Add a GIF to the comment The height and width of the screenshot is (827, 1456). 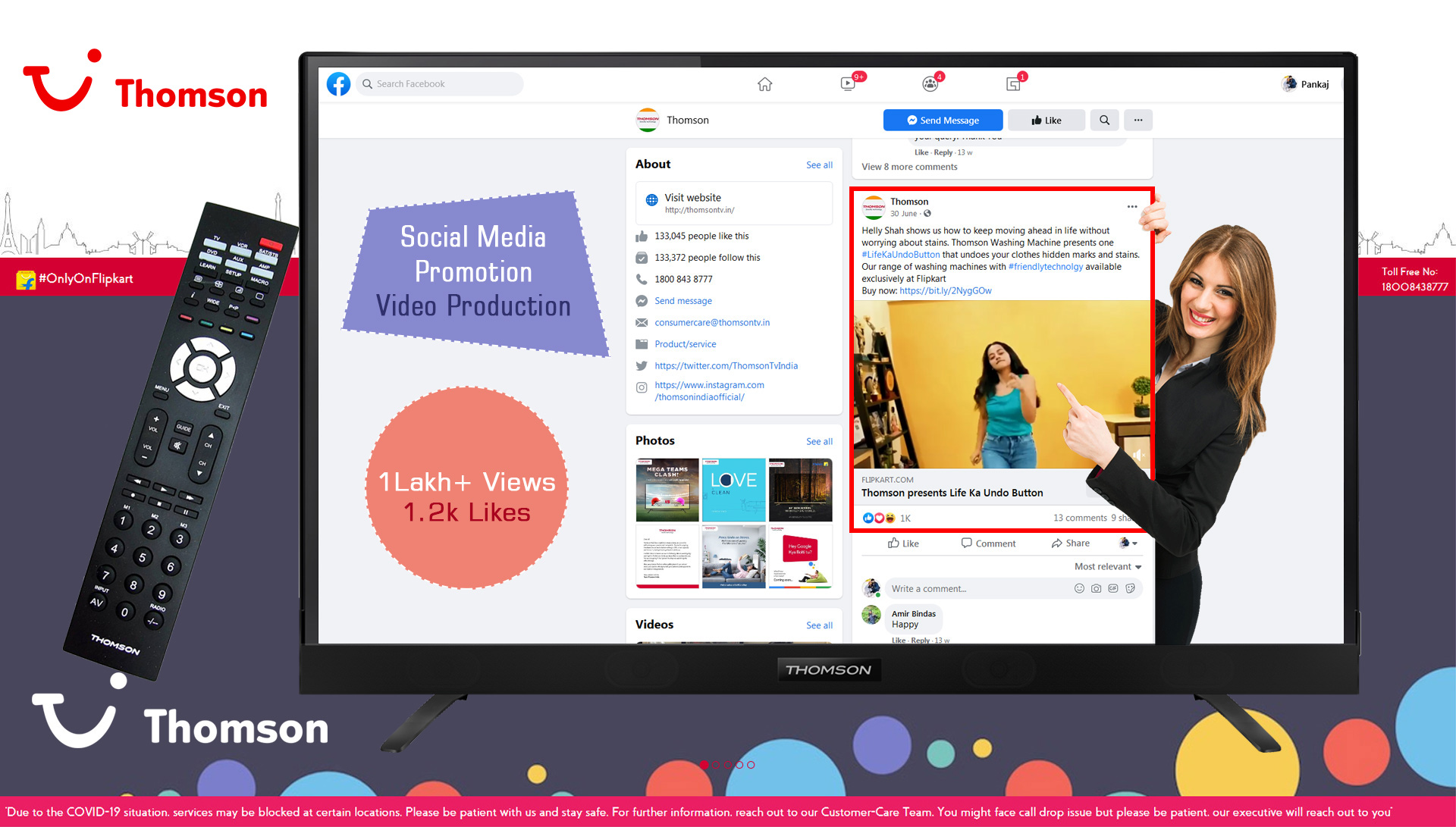pyautogui.click(x=1113, y=589)
